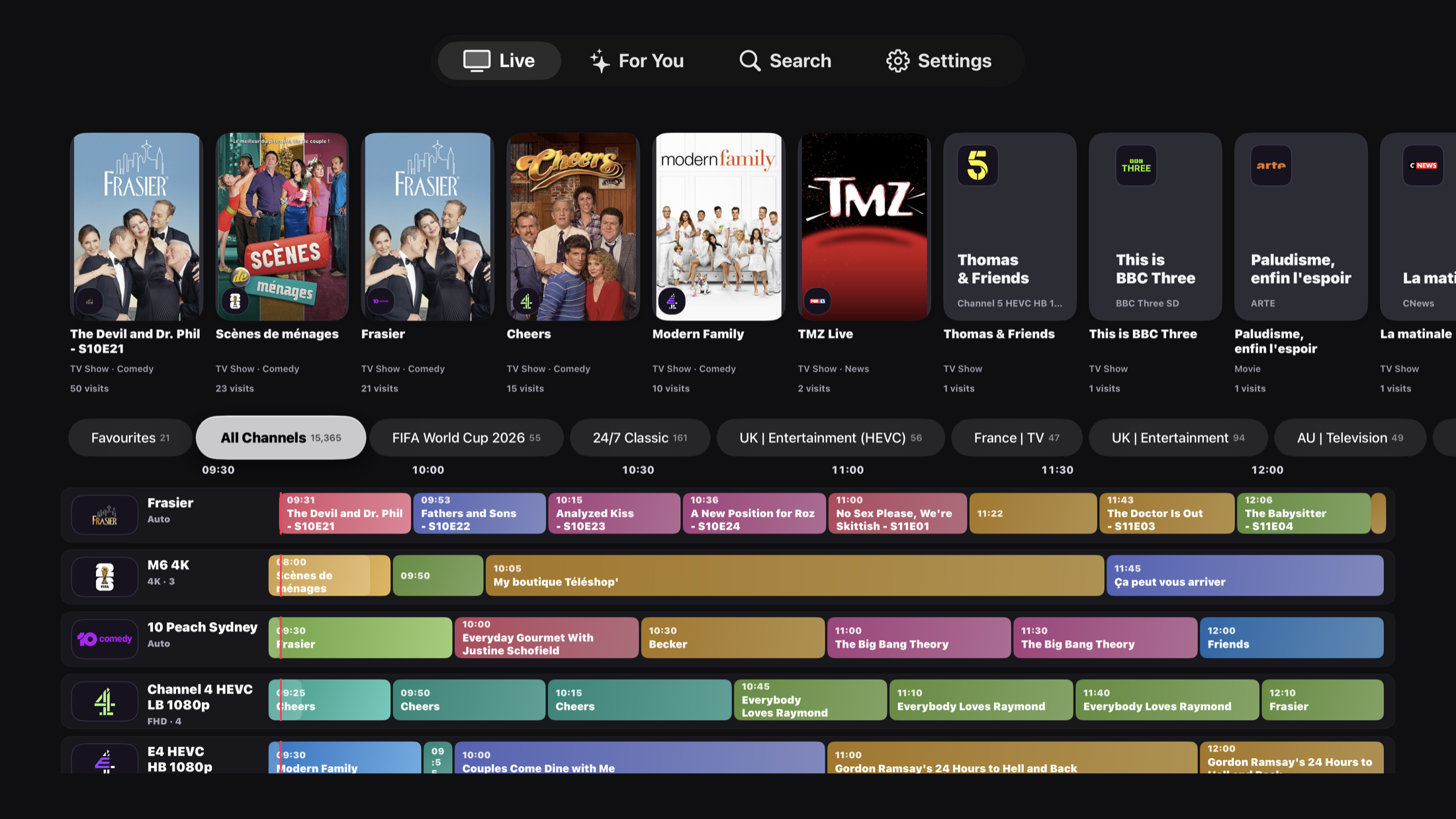The width and height of the screenshot is (1456, 819).
Task: Select the 09:50 block on M6 4K
Action: [x=438, y=575]
